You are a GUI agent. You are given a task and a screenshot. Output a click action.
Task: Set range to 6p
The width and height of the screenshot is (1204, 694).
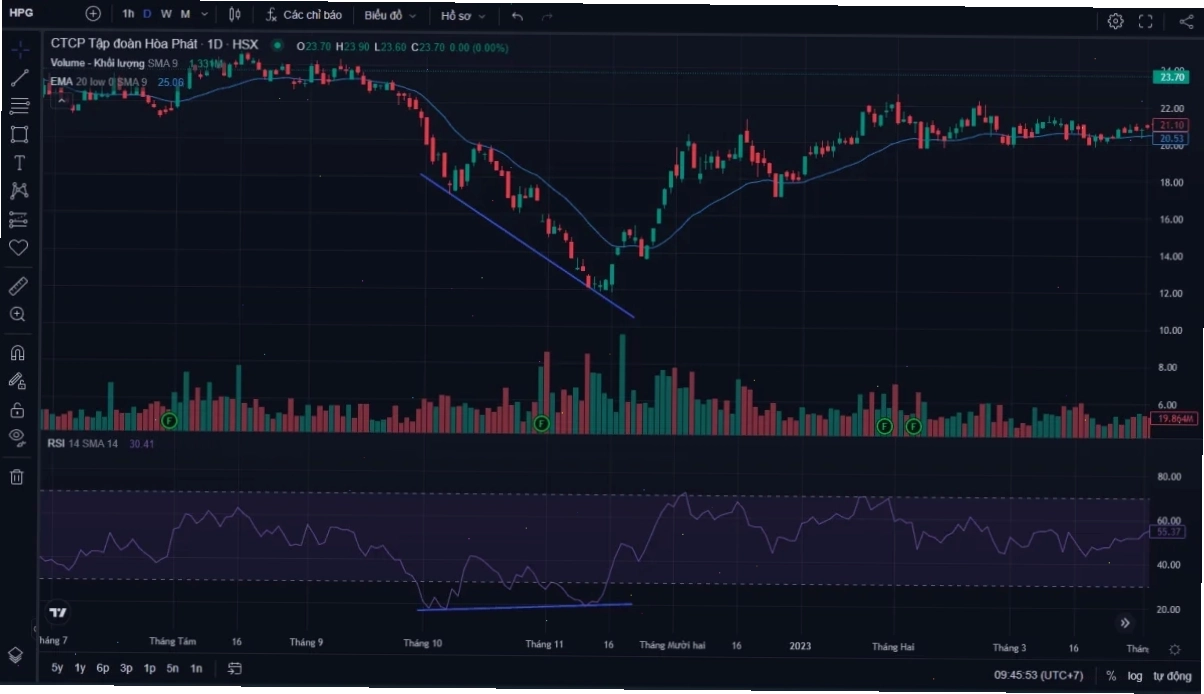103,668
